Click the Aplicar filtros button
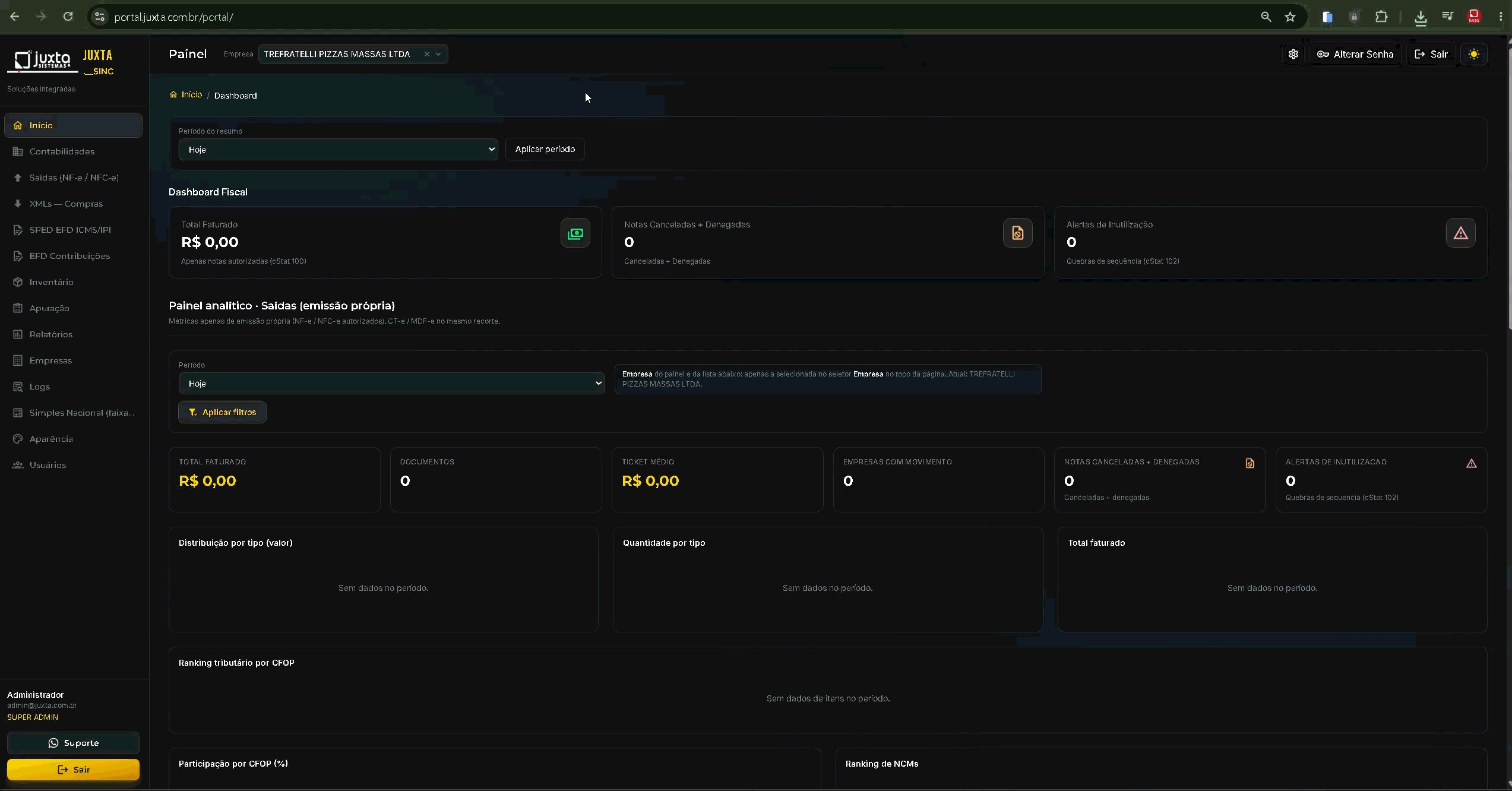 pyautogui.click(x=222, y=412)
